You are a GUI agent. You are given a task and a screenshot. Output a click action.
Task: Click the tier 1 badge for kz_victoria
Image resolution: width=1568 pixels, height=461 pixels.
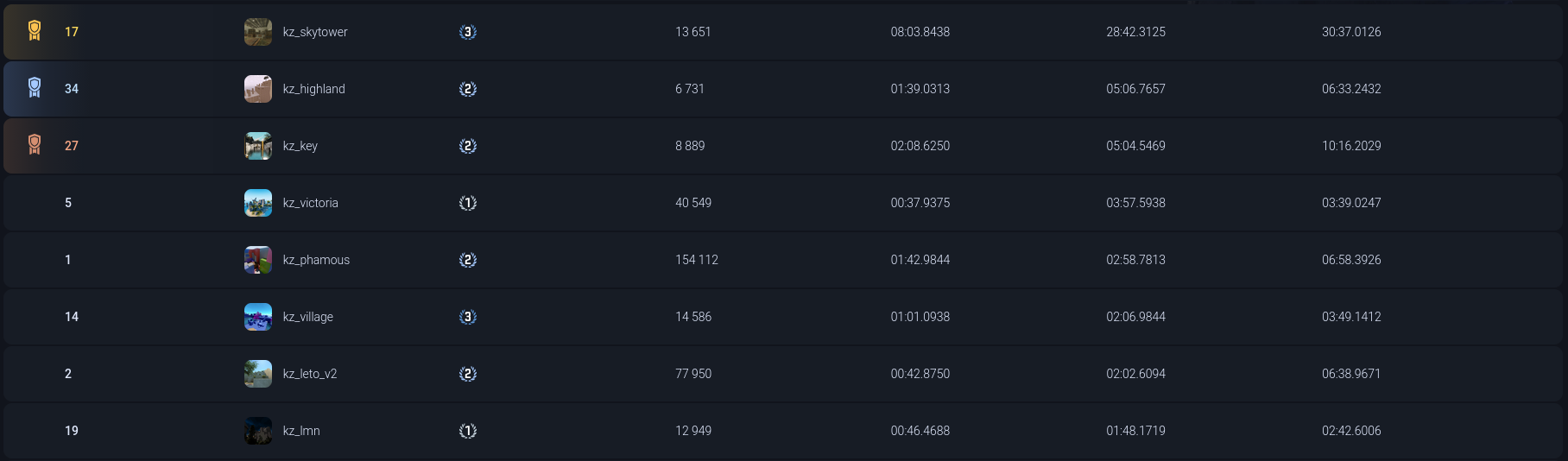pos(468,203)
